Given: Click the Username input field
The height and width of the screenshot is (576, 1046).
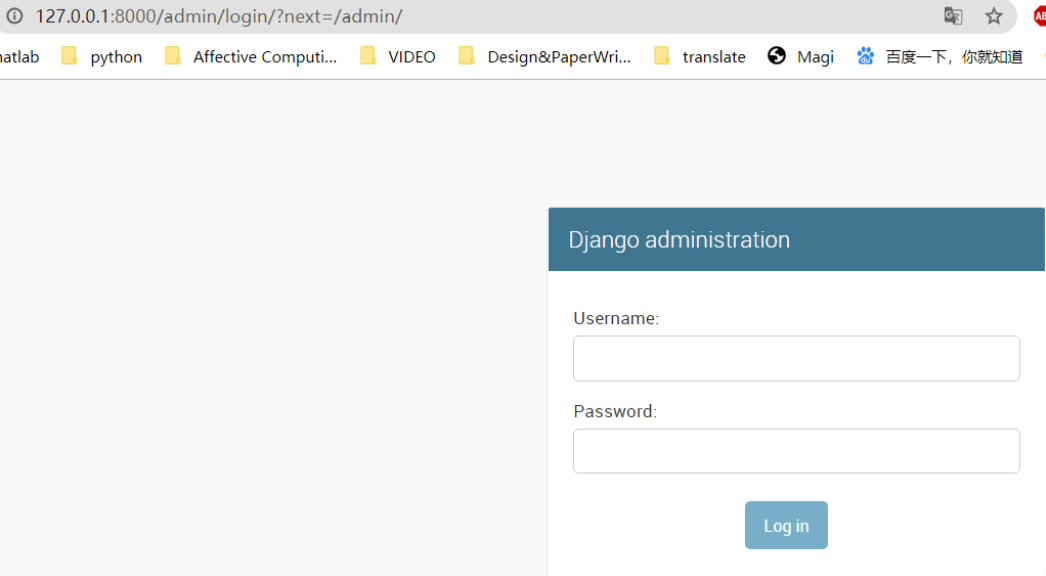Looking at the screenshot, I should [796, 358].
